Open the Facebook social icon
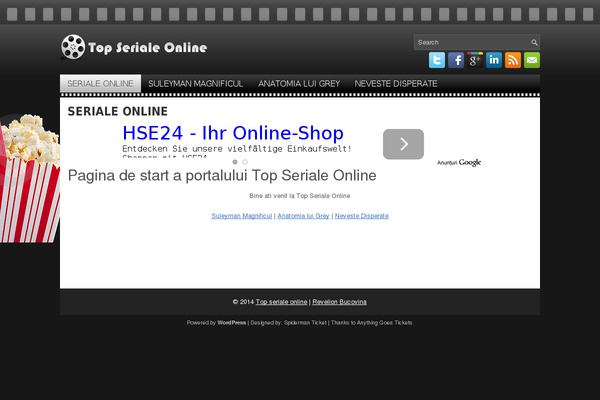 (x=456, y=60)
